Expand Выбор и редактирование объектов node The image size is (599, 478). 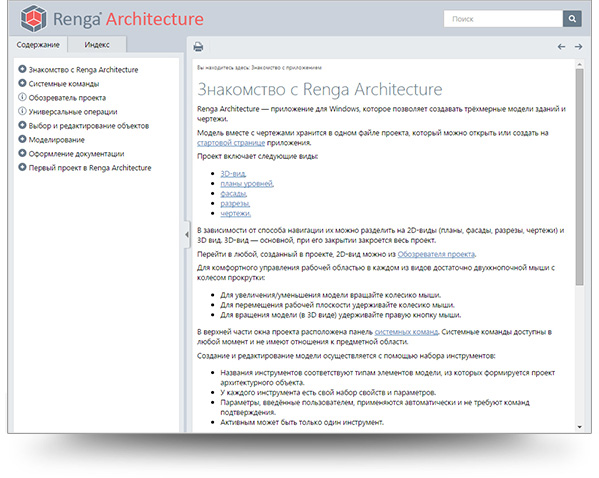pos(22,125)
